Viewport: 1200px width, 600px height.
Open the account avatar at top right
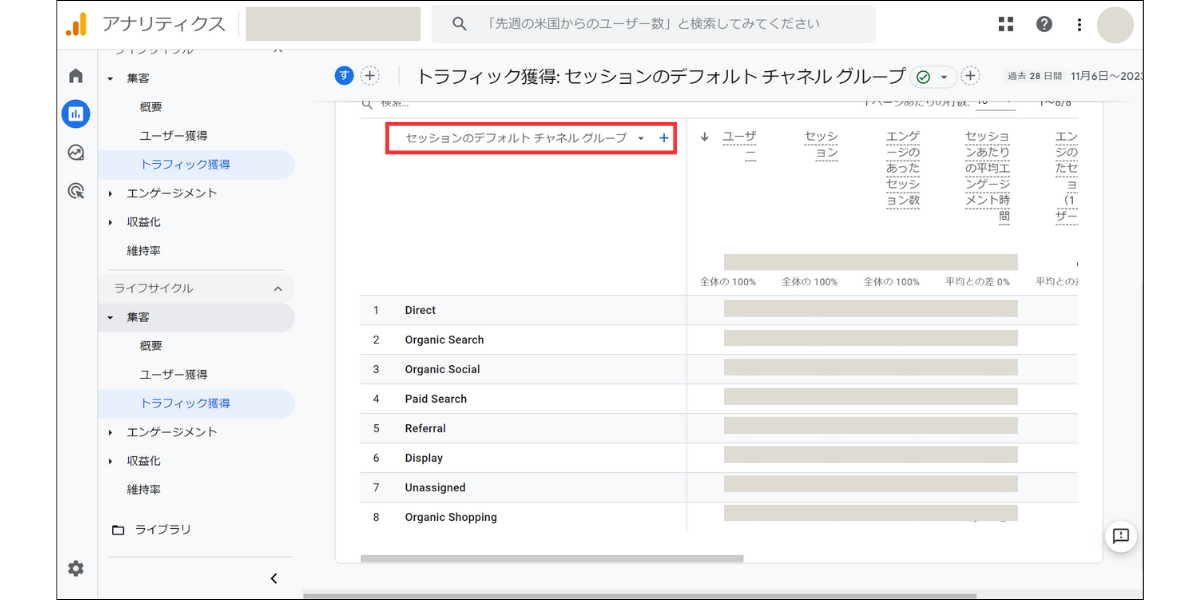pyautogui.click(x=1115, y=24)
